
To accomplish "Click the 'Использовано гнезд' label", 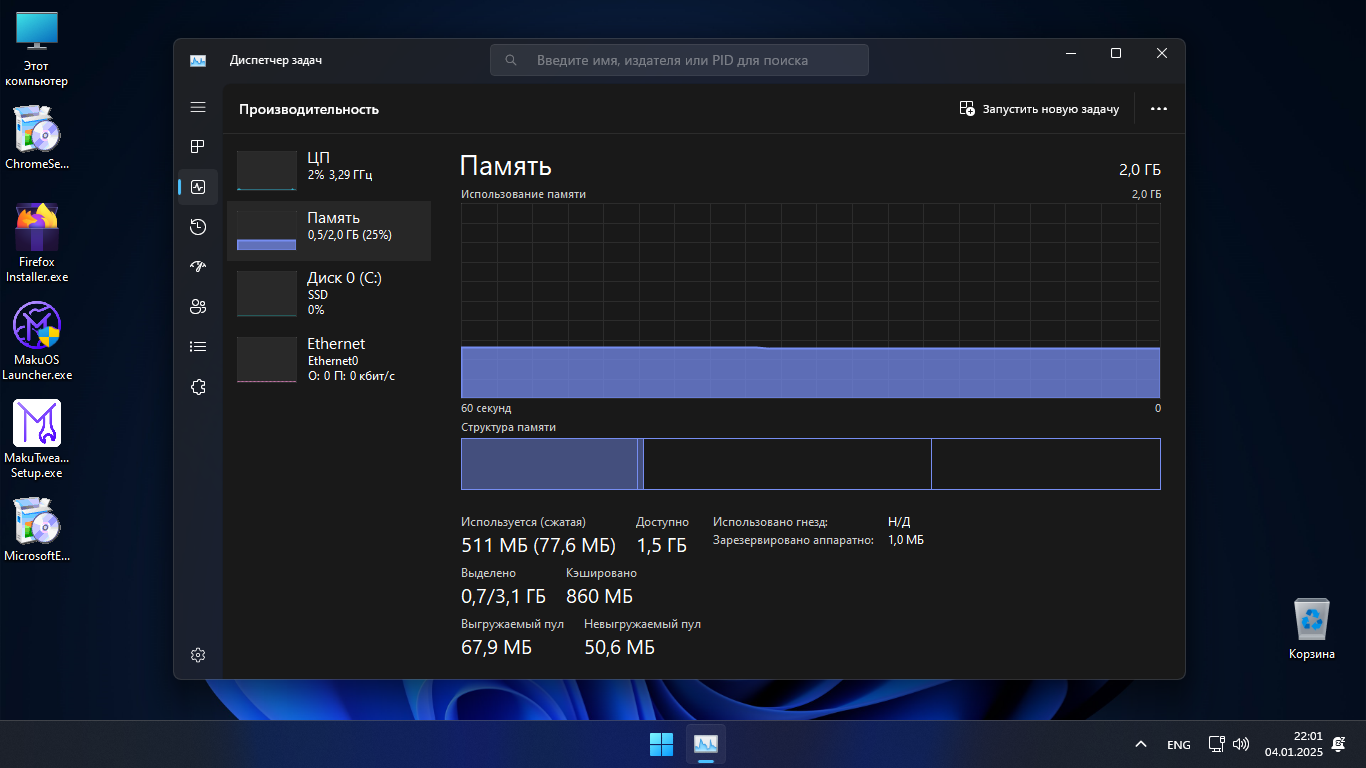I will 770,522.
